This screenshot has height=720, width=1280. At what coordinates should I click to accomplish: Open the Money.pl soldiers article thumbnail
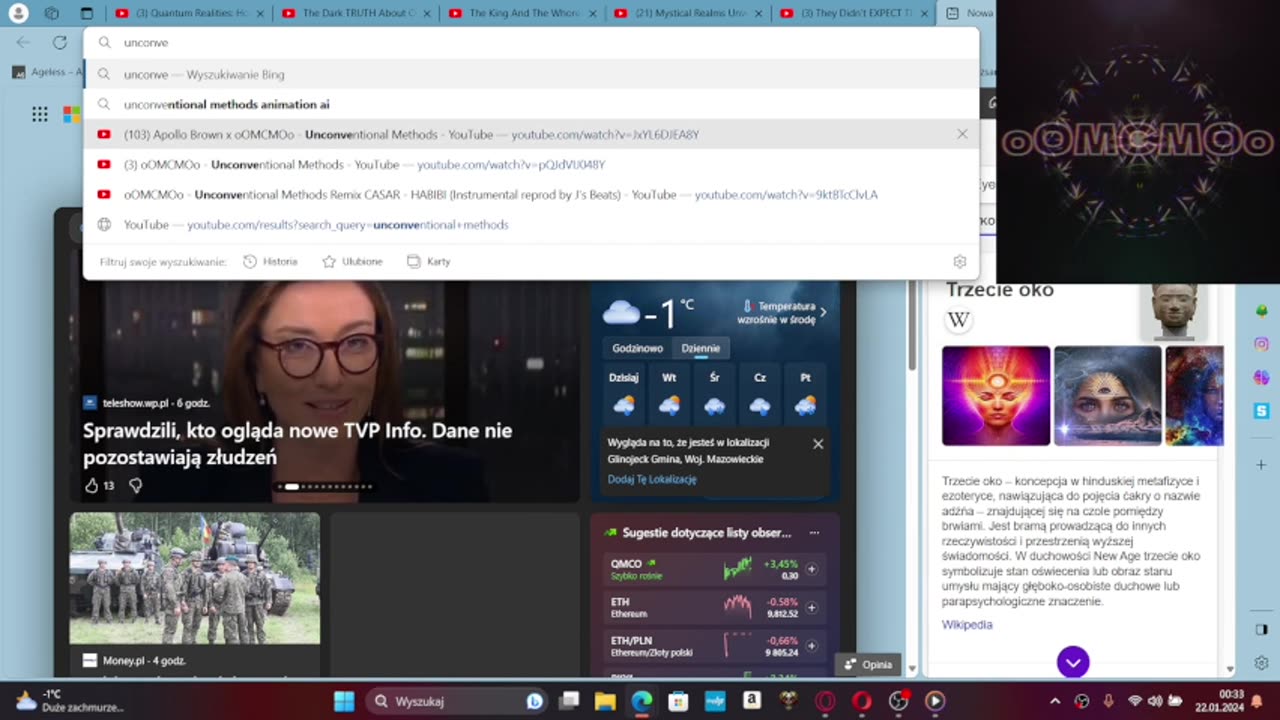tap(195, 578)
